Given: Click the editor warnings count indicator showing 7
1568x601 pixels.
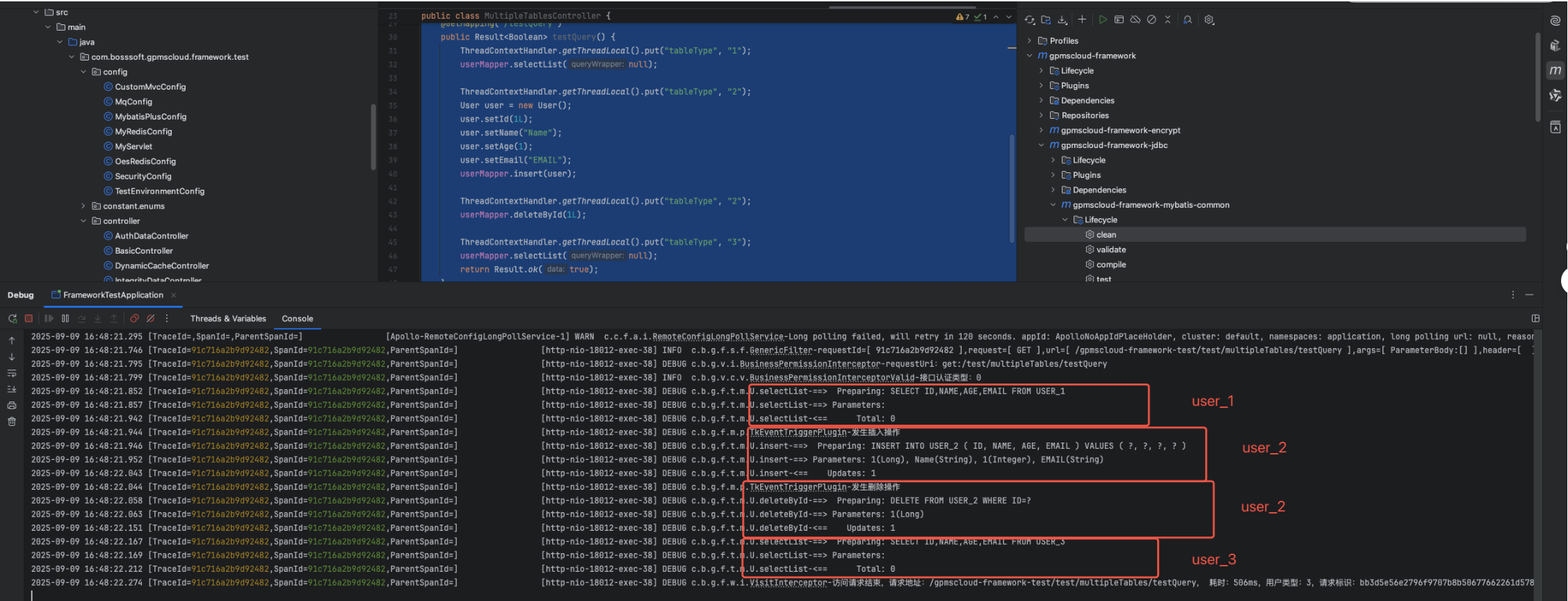Looking at the screenshot, I should pyautogui.click(x=963, y=17).
